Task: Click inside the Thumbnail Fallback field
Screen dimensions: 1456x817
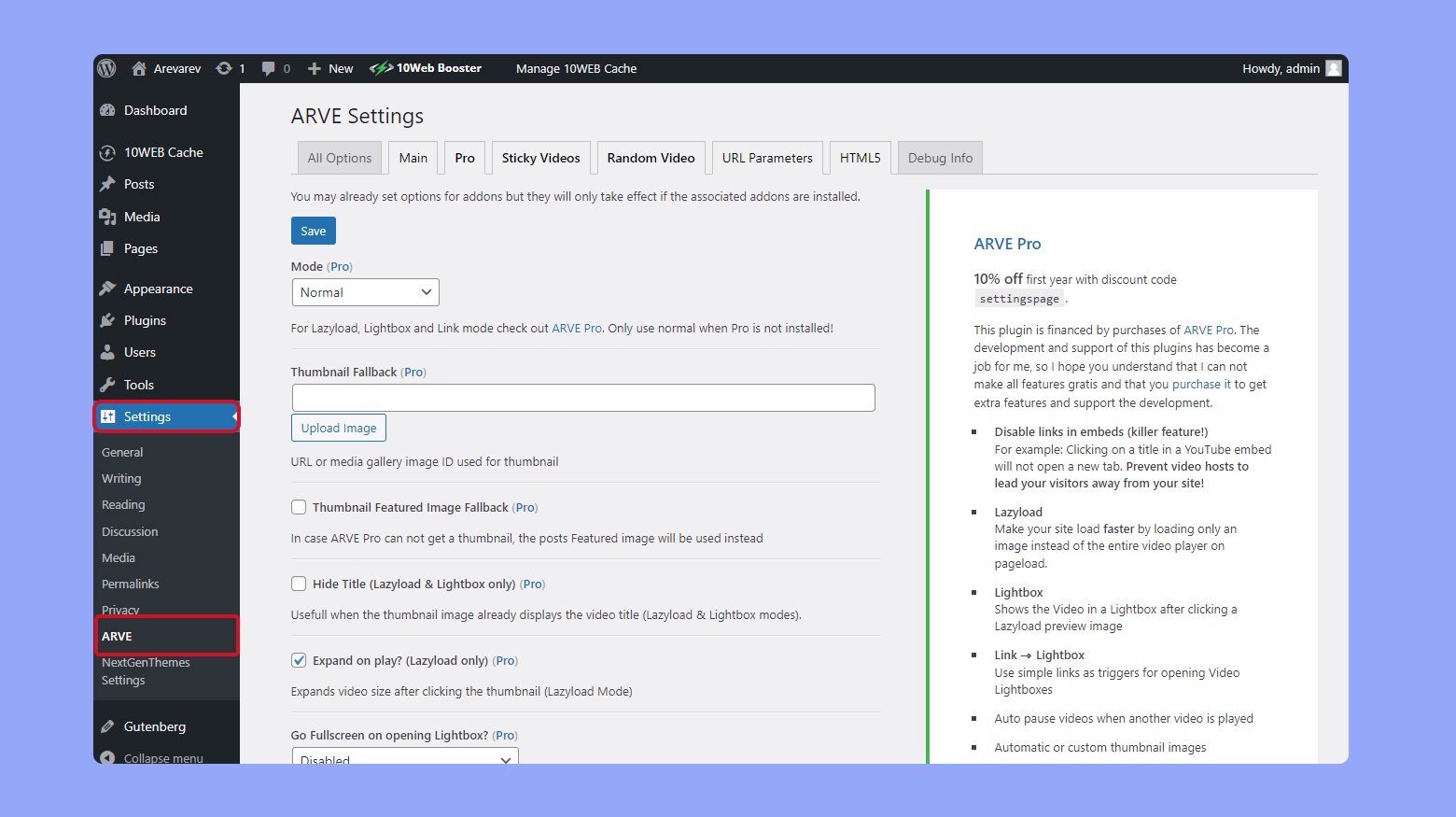Action: pyautogui.click(x=582, y=397)
